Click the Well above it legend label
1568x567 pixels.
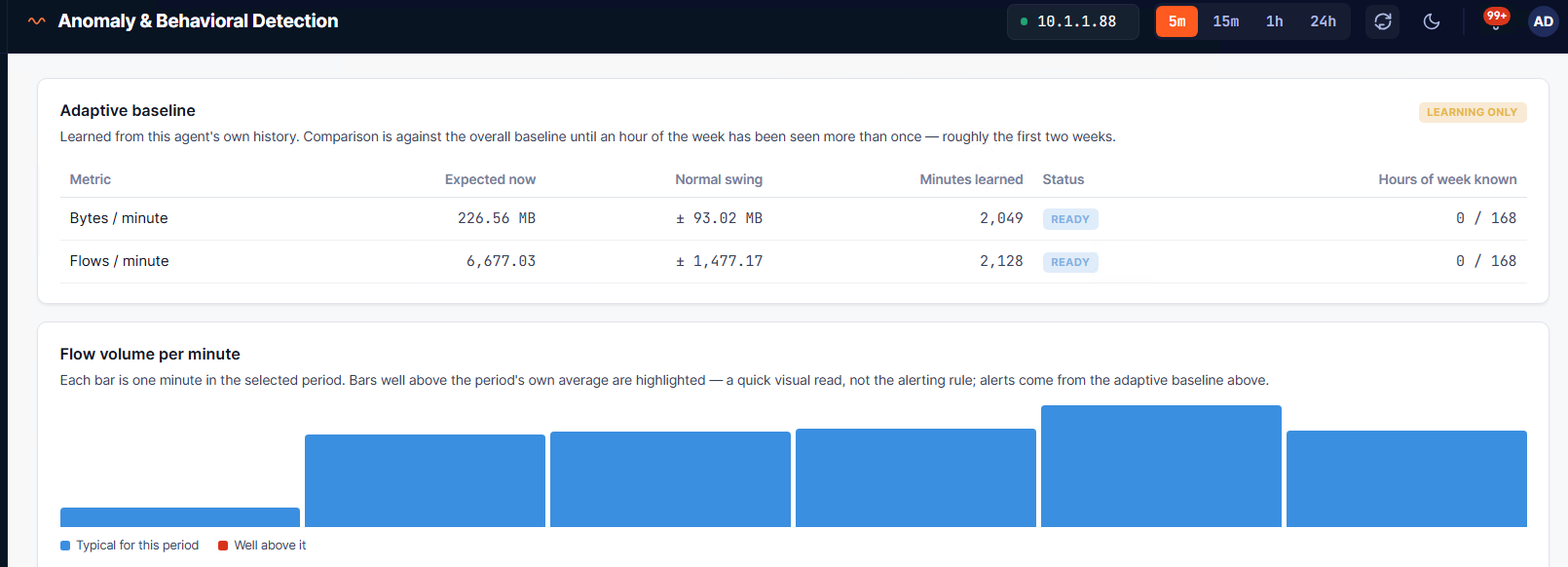pyautogui.click(x=270, y=546)
